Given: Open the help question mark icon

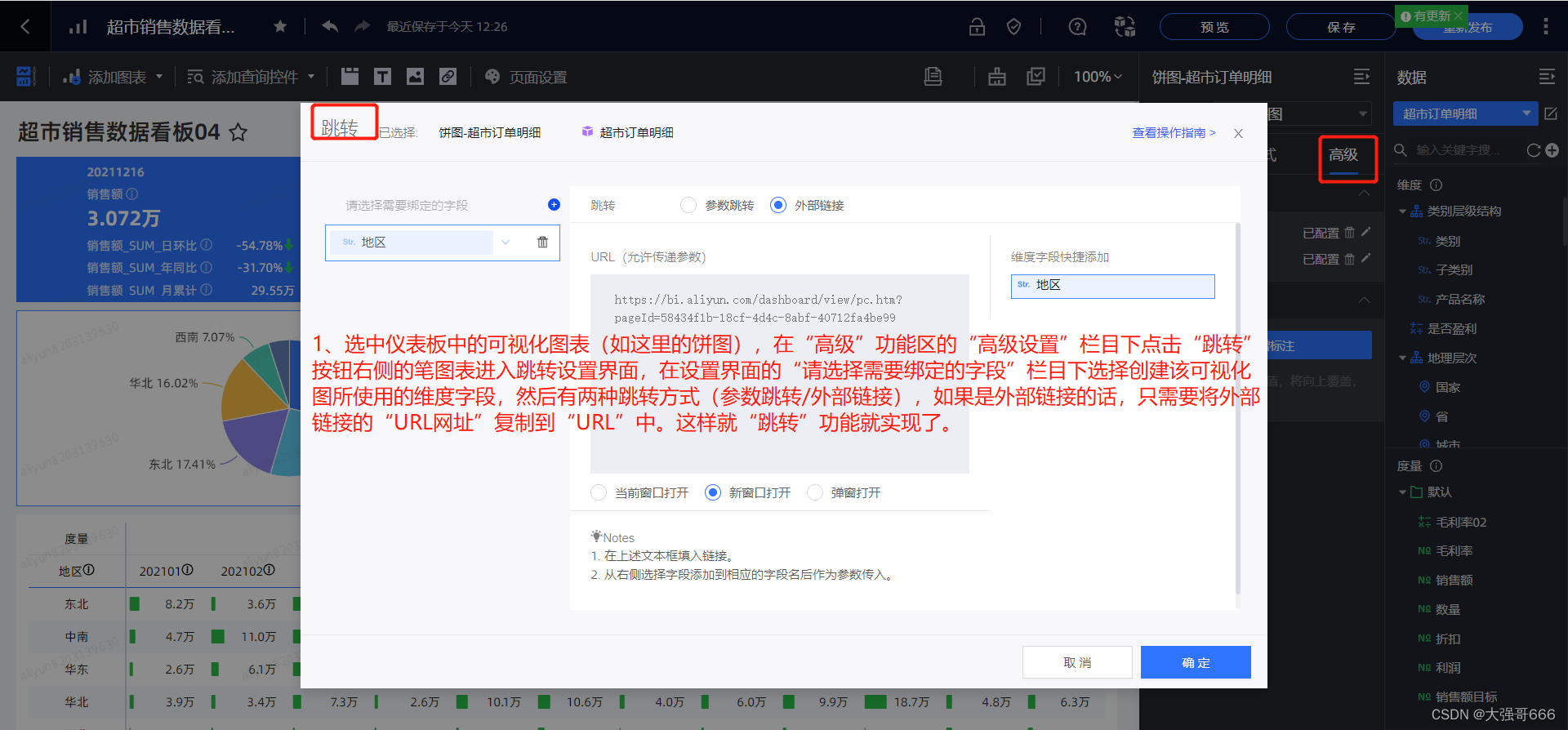Looking at the screenshot, I should point(1077,27).
